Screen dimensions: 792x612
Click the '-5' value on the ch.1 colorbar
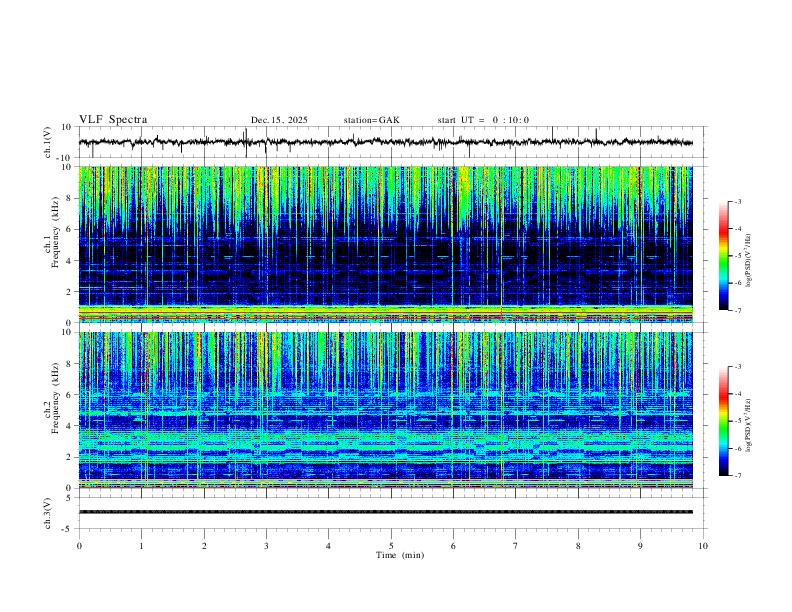(x=737, y=256)
